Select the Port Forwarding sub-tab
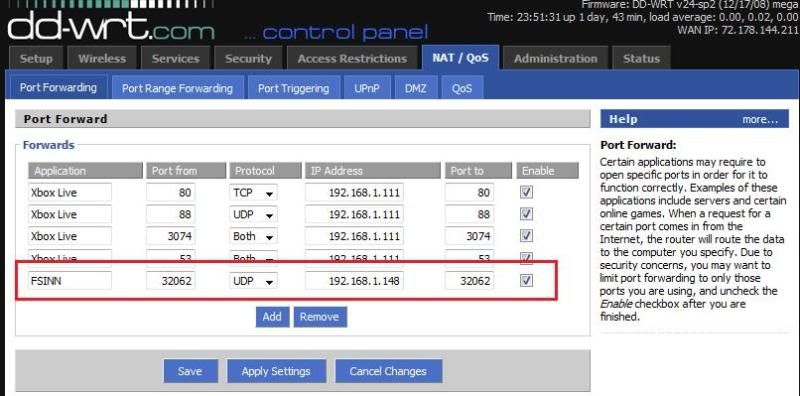The width and height of the screenshot is (800, 396). [58, 87]
